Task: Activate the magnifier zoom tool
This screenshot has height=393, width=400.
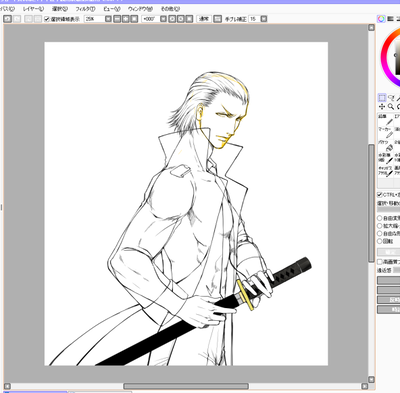Action: pos(391,107)
